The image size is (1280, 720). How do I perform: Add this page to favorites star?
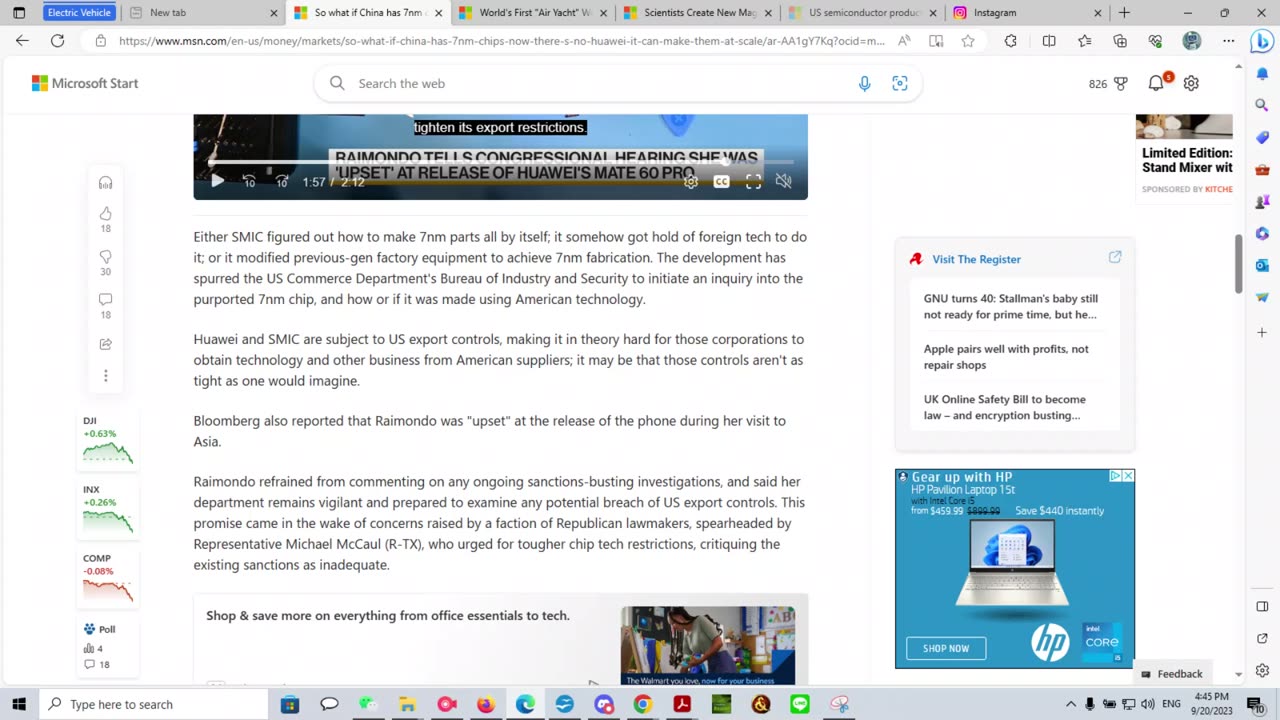tap(968, 41)
